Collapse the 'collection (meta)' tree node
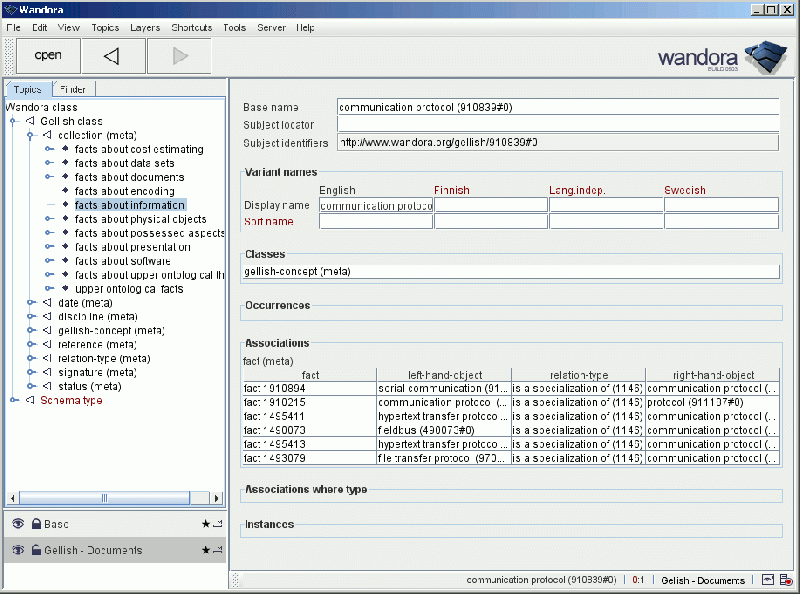 coord(31,135)
